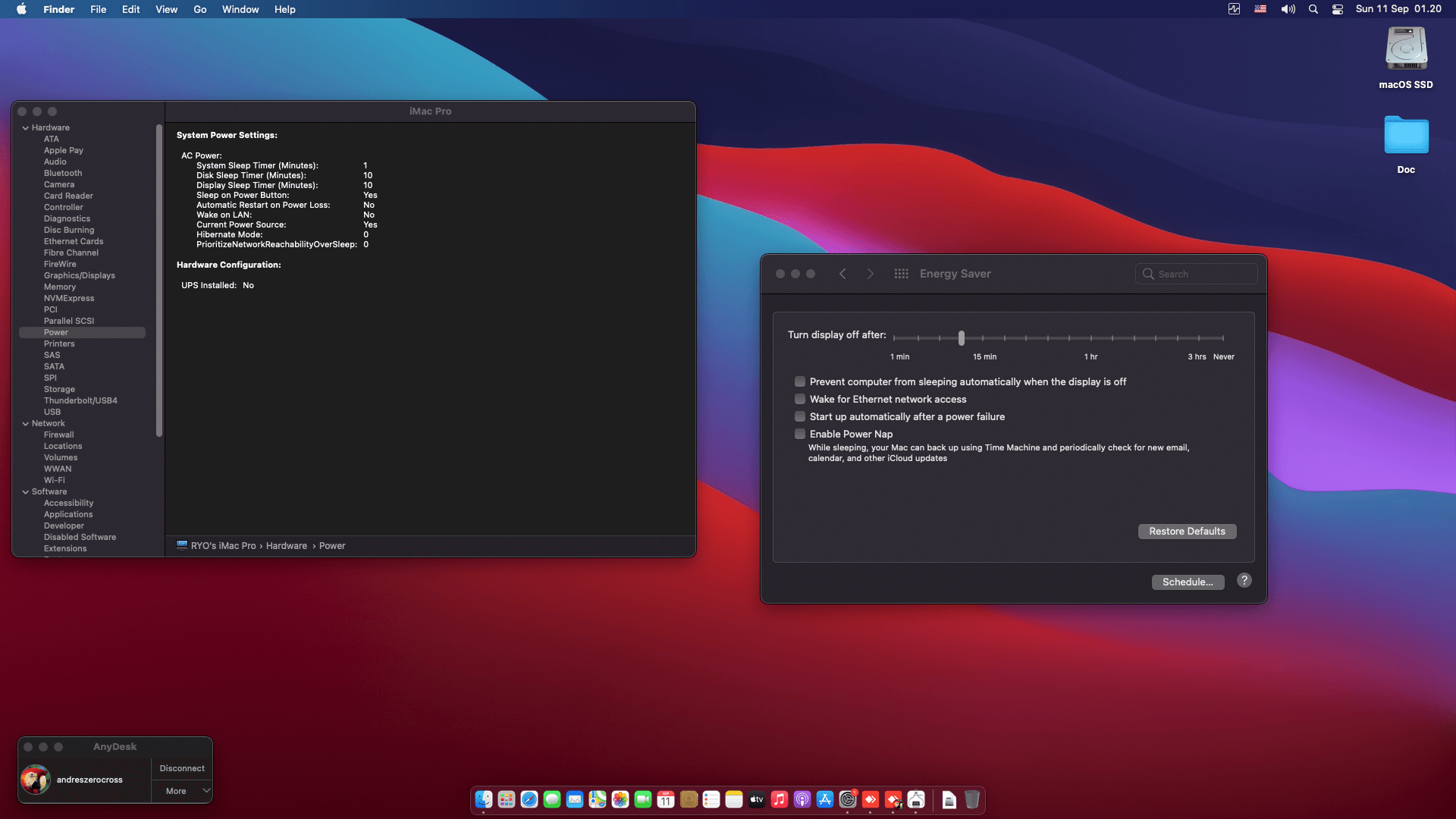Open the help question mark button
The image size is (1456, 819).
coord(1244,581)
